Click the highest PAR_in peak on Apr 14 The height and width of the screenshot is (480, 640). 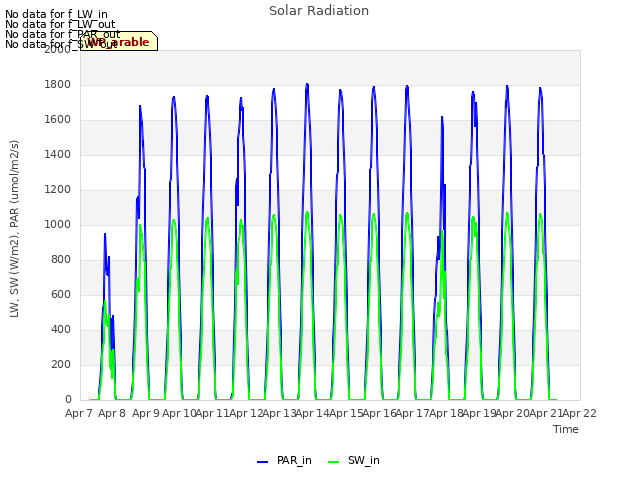[307, 84]
